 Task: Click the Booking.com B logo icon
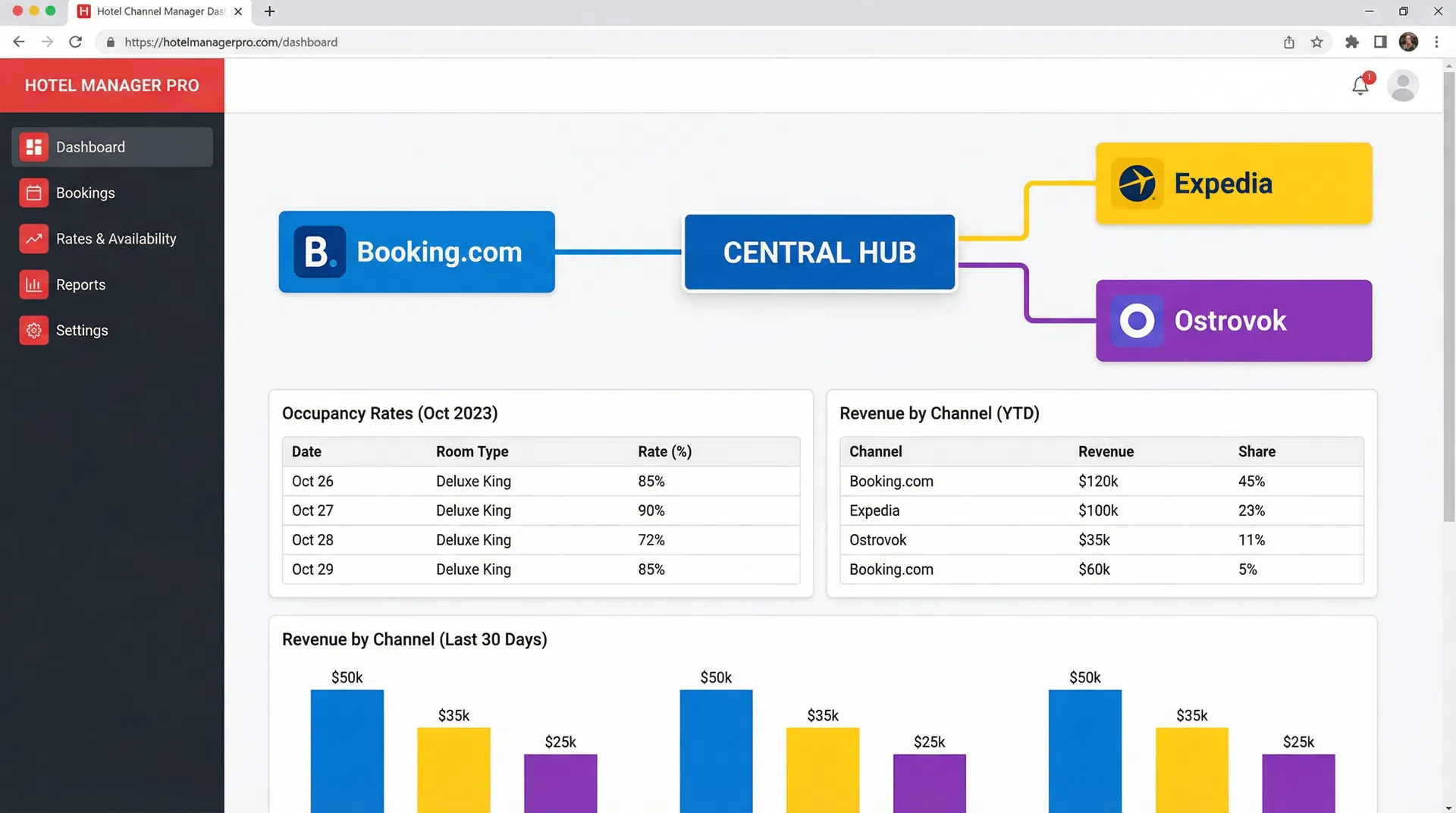tap(320, 252)
